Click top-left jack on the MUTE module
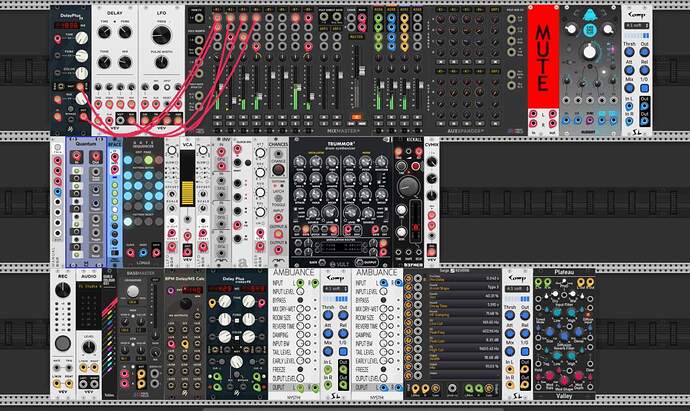The height and width of the screenshot is (411, 690). click(533, 114)
